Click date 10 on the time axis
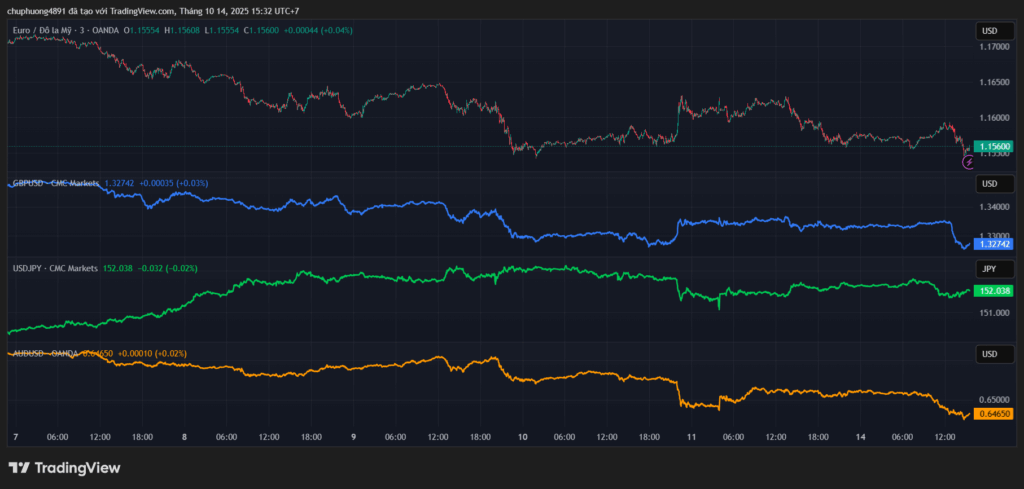Image resolution: width=1024 pixels, height=489 pixels. click(522, 437)
